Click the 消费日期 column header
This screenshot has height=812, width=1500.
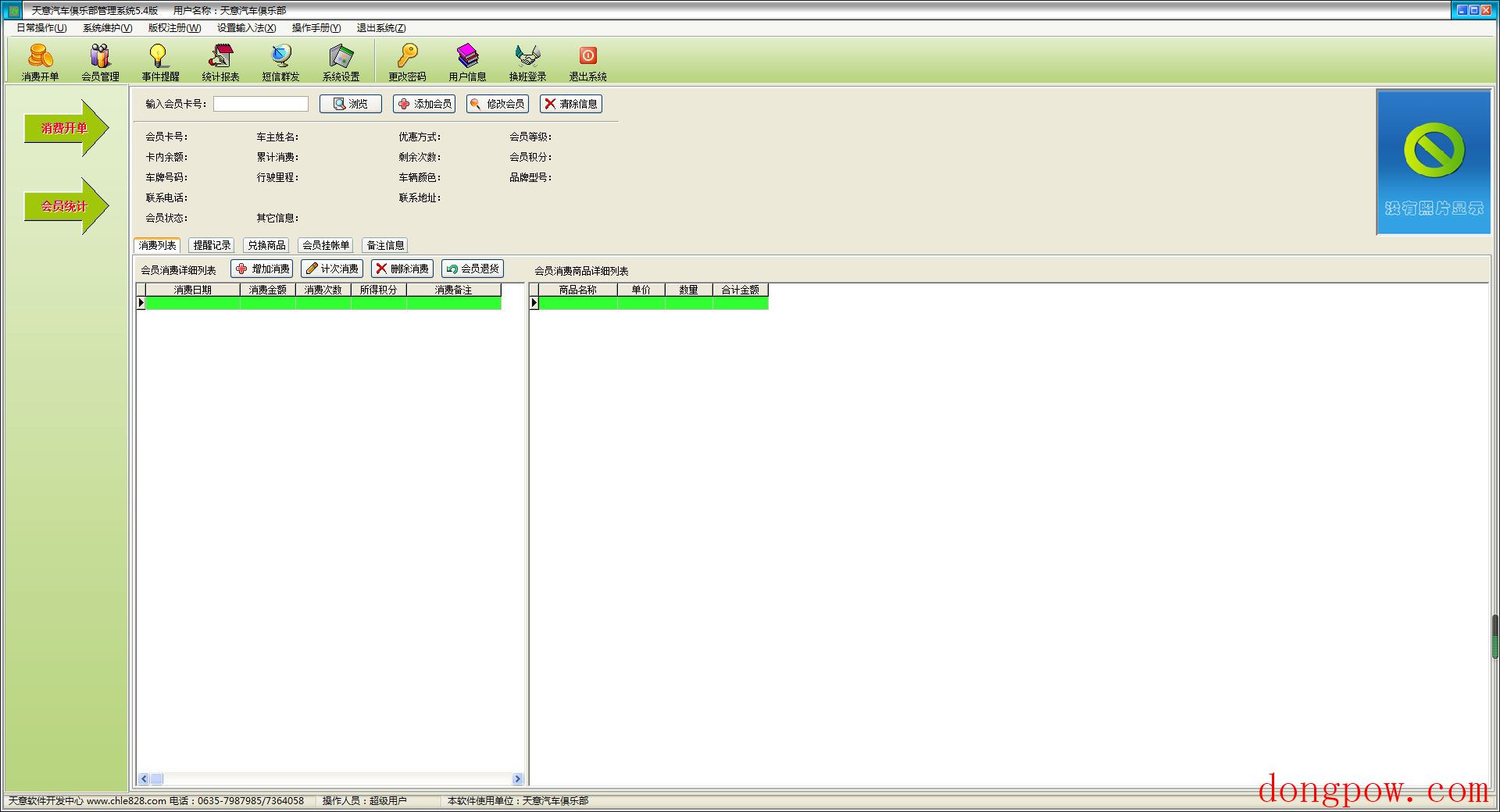(x=193, y=290)
